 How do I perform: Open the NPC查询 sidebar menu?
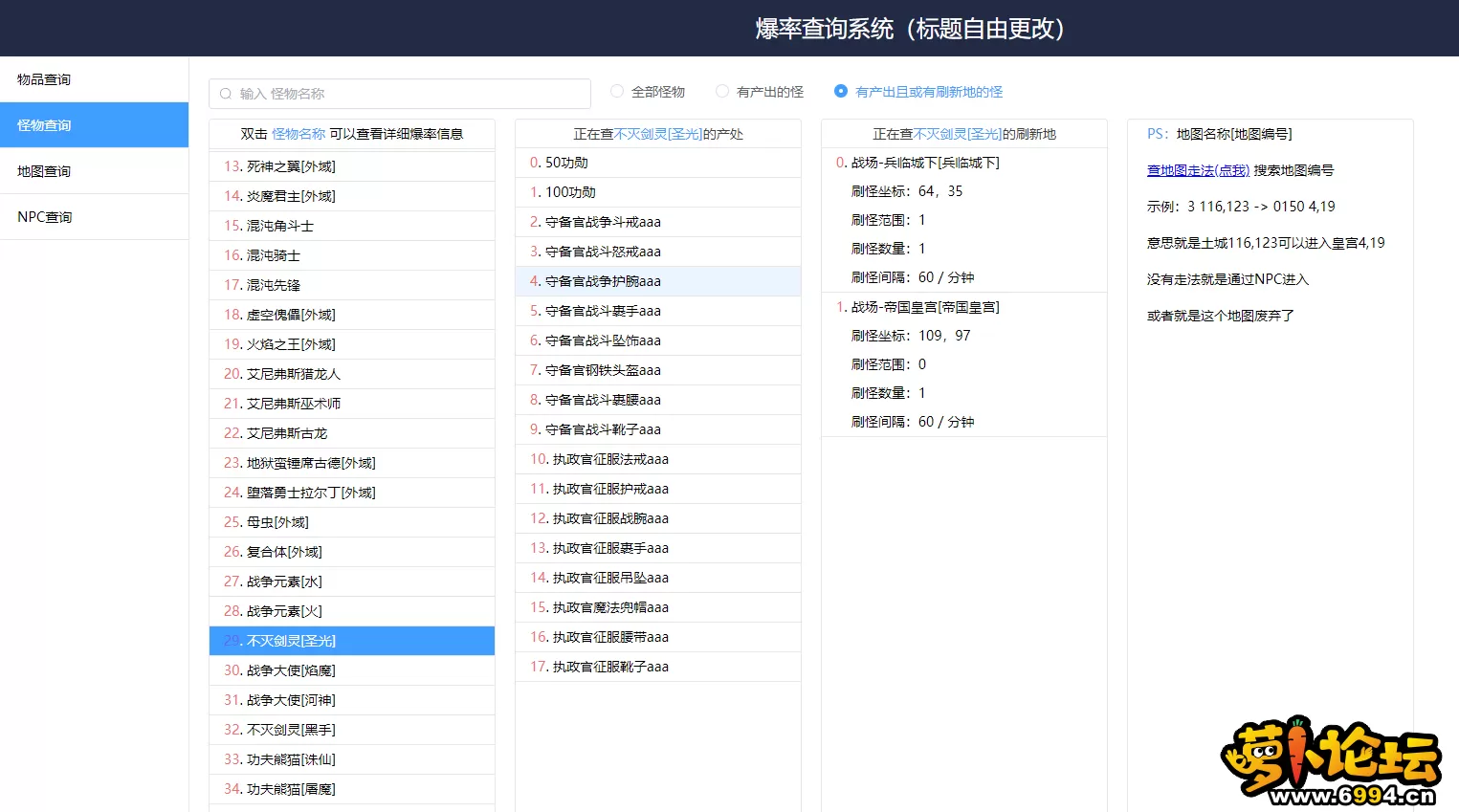94,217
